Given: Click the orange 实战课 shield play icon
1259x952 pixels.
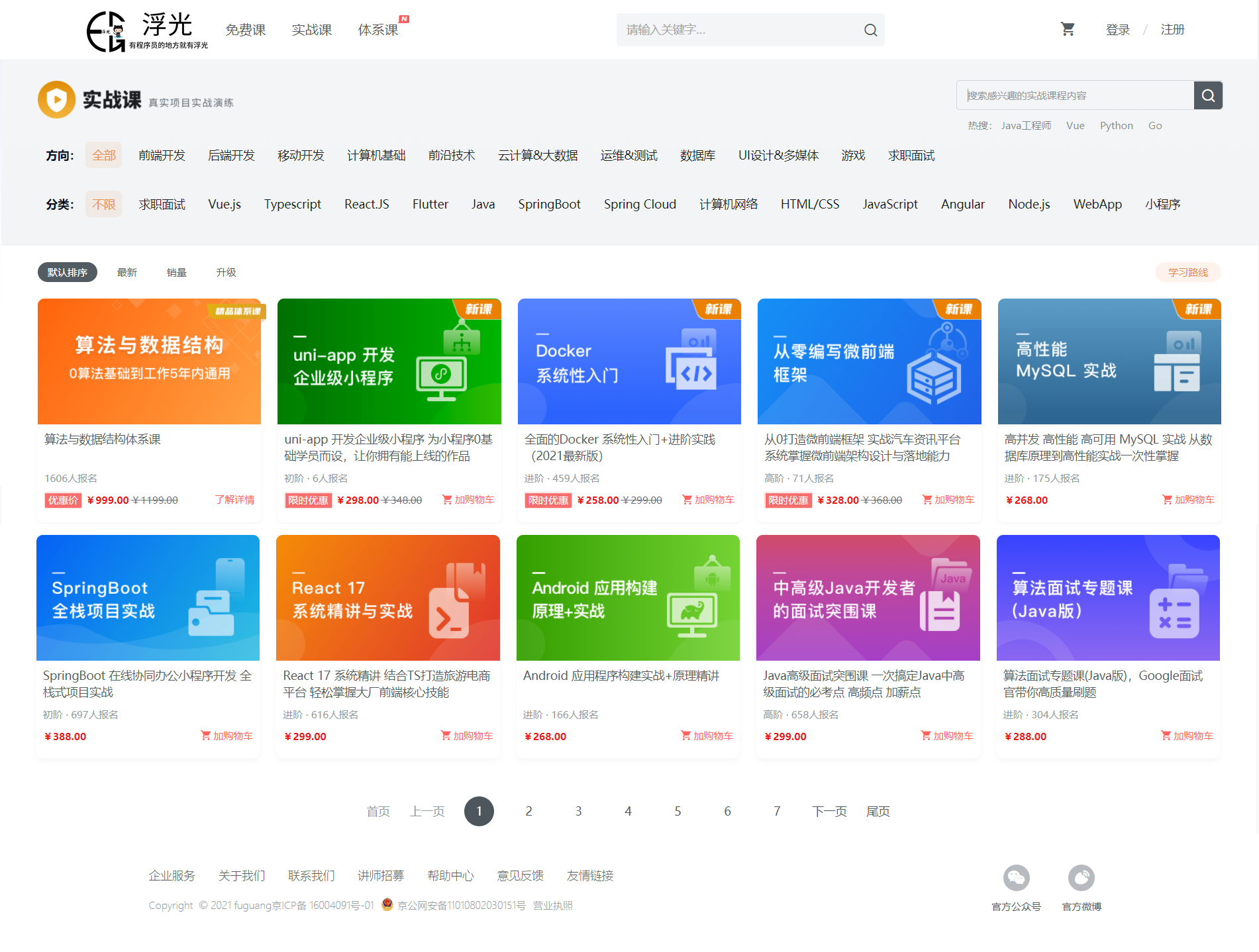Looking at the screenshot, I should pos(56,99).
